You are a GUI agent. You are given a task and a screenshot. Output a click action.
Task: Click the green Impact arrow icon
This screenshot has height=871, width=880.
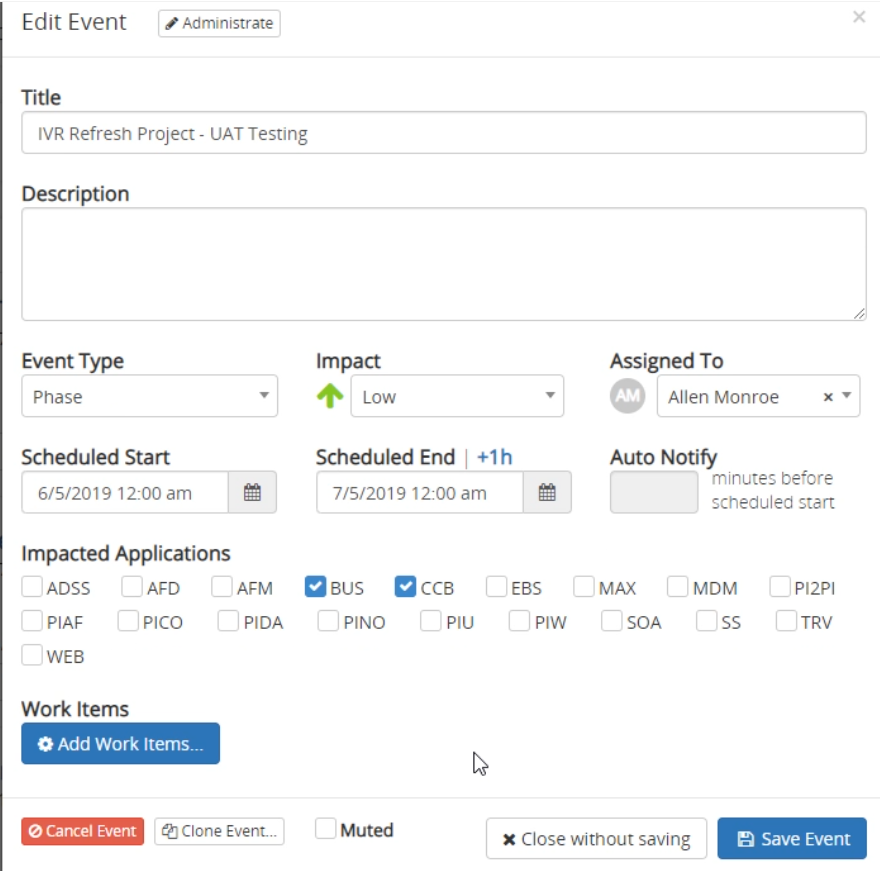(330, 396)
